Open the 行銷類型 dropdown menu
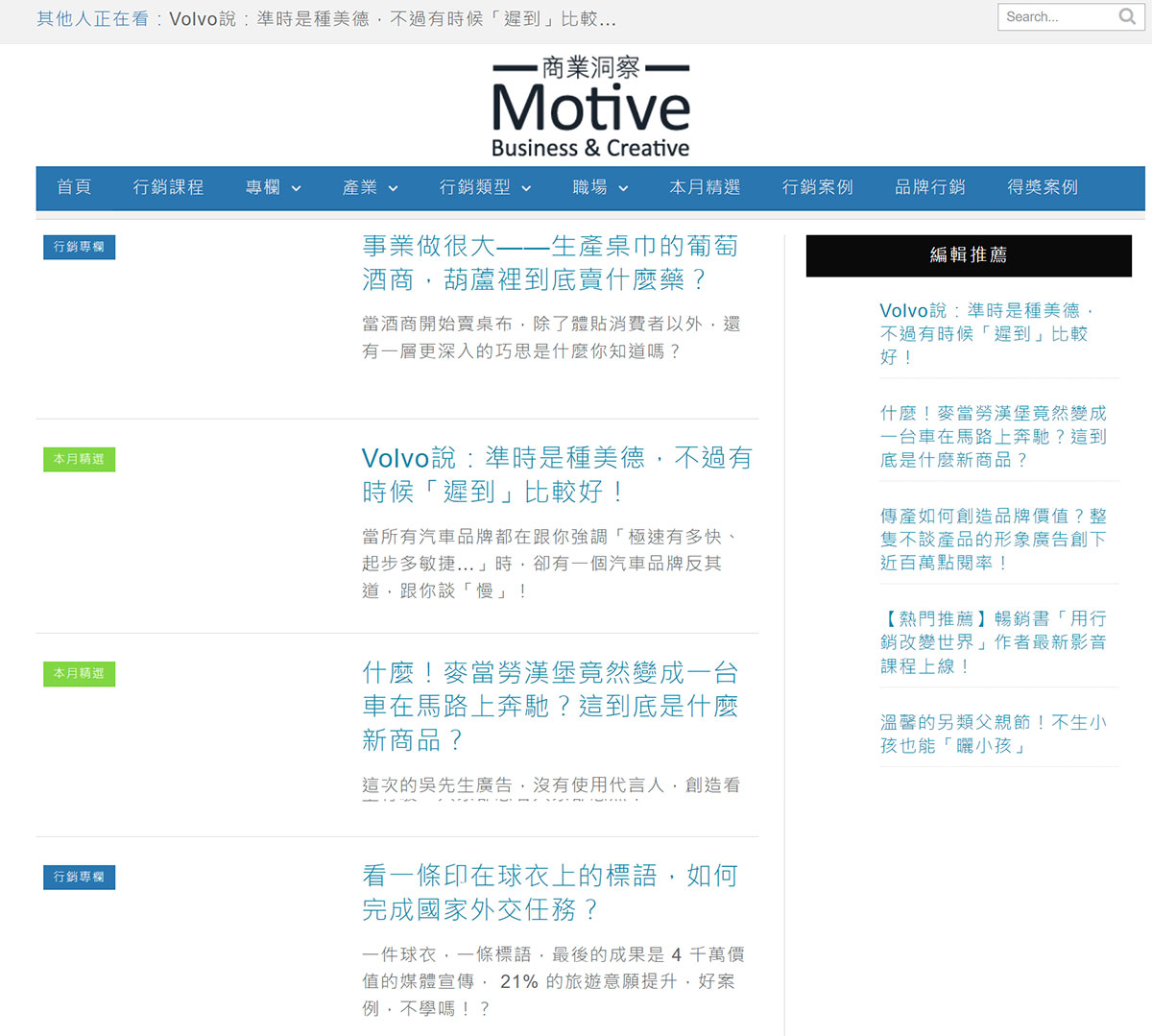Viewport: 1152px width, 1036px height. (485, 188)
